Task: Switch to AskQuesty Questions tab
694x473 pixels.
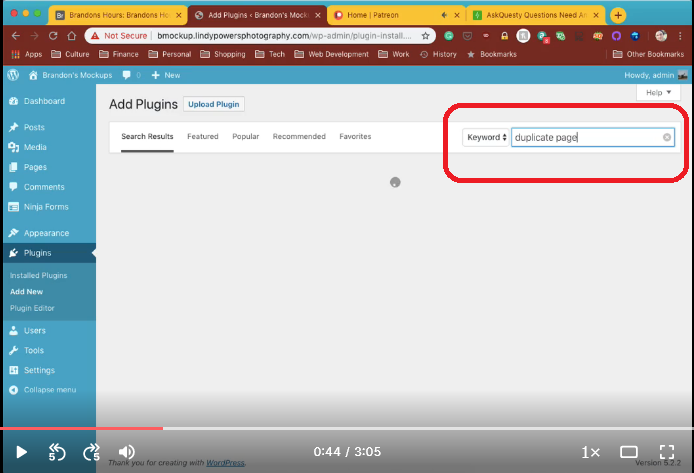Action: click(x=536, y=15)
